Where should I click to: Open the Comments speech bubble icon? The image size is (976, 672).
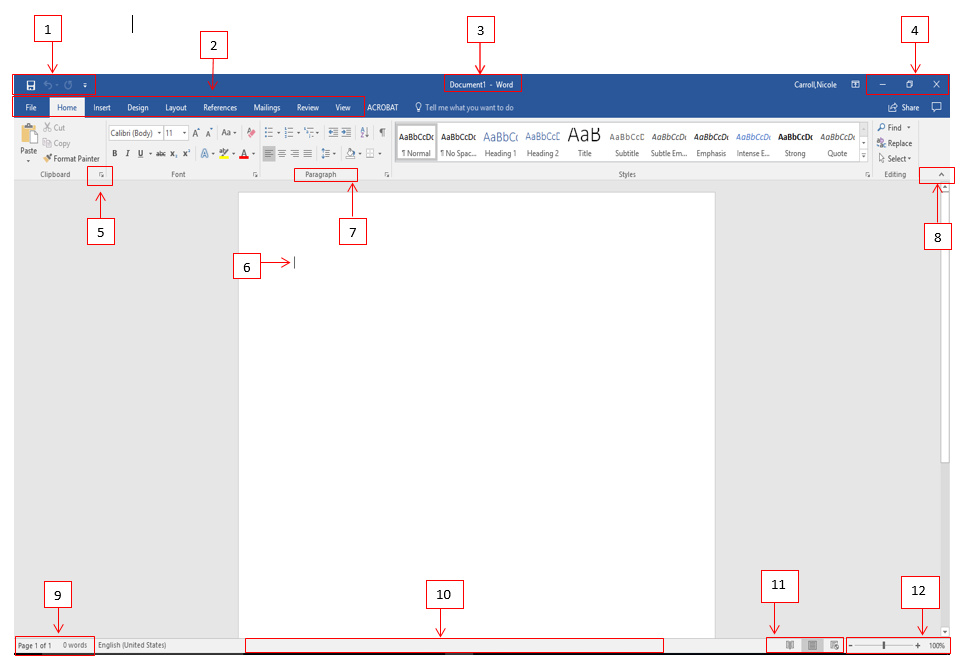pyautogui.click(x=936, y=107)
